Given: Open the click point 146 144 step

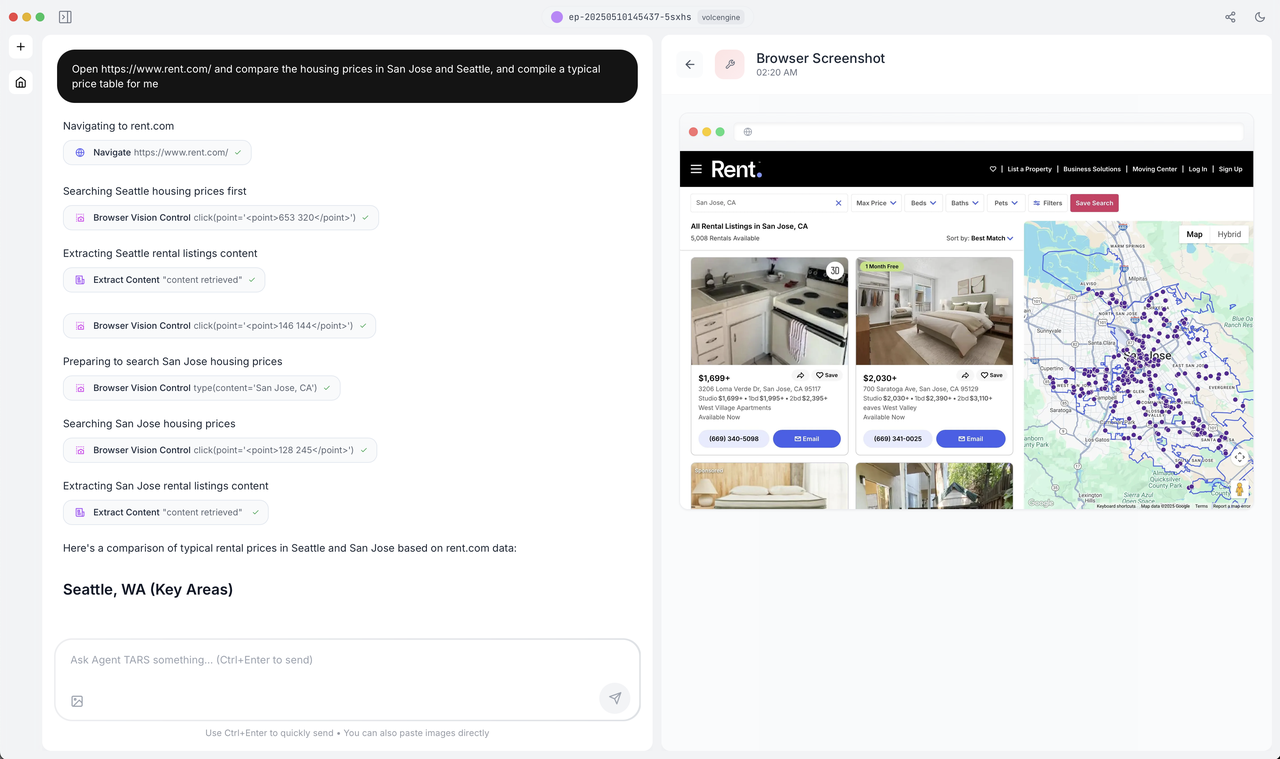Looking at the screenshot, I should pyautogui.click(x=219, y=325).
